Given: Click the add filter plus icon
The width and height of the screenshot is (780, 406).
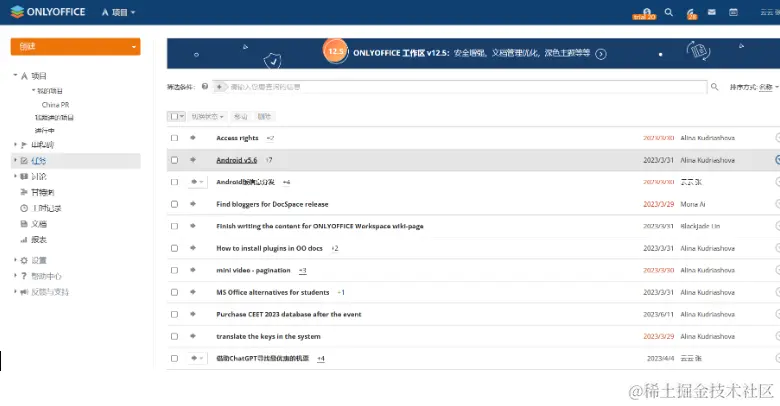Looking at the screenshot, I should (219, 87).
